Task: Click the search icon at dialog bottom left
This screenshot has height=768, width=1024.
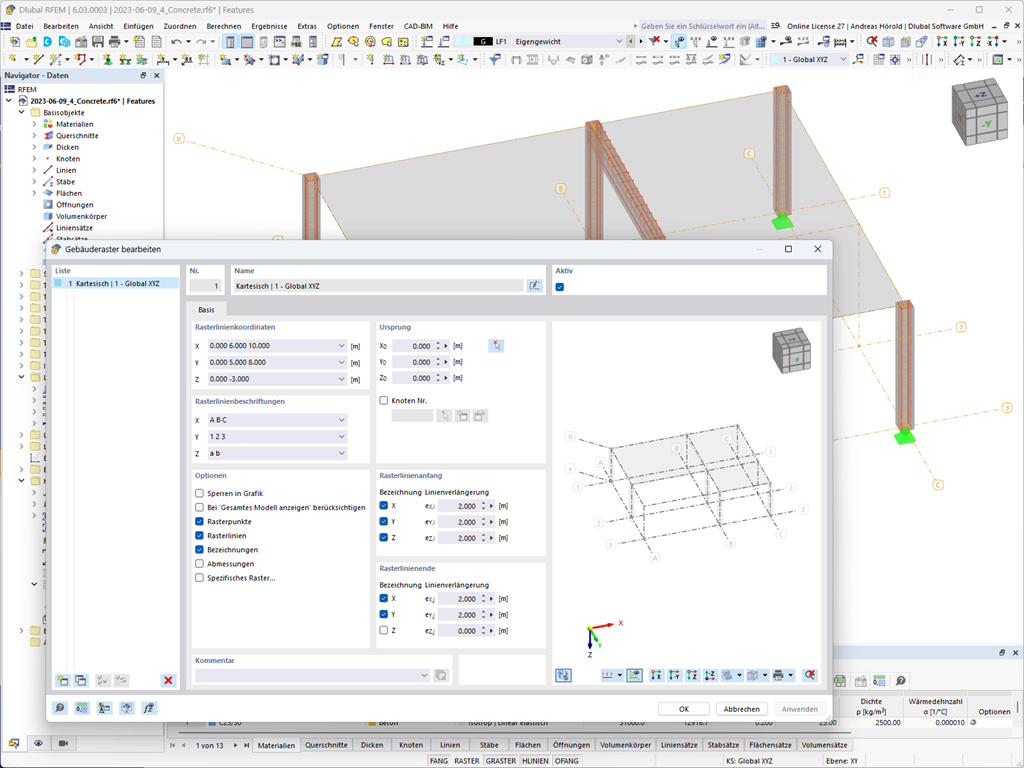Action: tap(59, 708)
